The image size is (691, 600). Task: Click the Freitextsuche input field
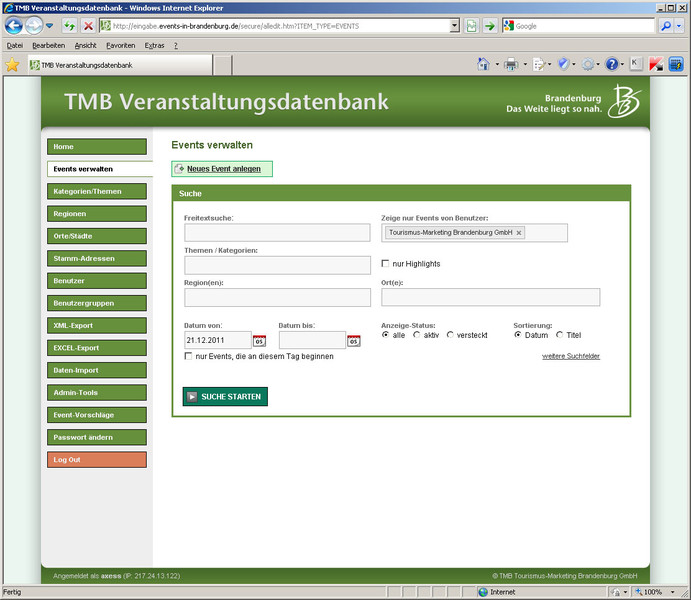click(277, 233)
